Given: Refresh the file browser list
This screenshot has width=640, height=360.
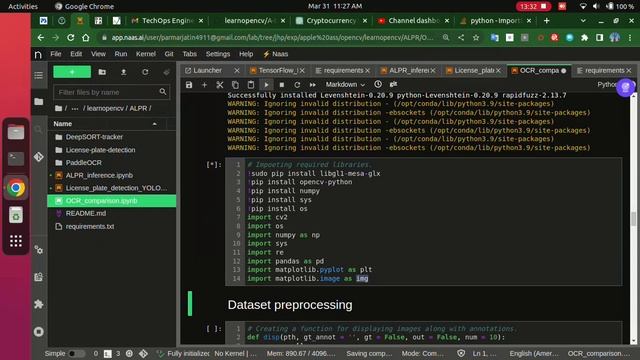Looking at the screenshot, I should click(x=145, y=72).
